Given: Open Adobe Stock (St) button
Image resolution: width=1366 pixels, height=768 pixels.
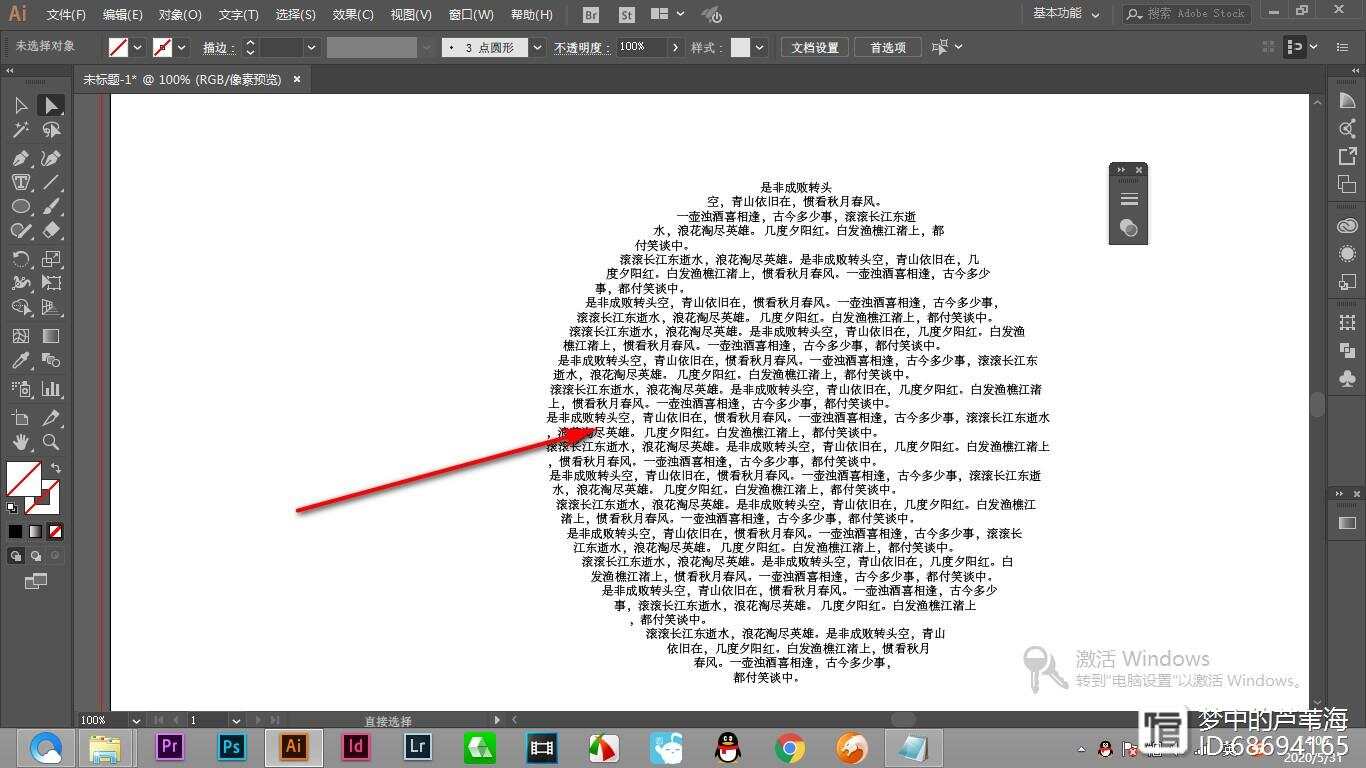Looking at the screenshot, I should pos(626,14).
